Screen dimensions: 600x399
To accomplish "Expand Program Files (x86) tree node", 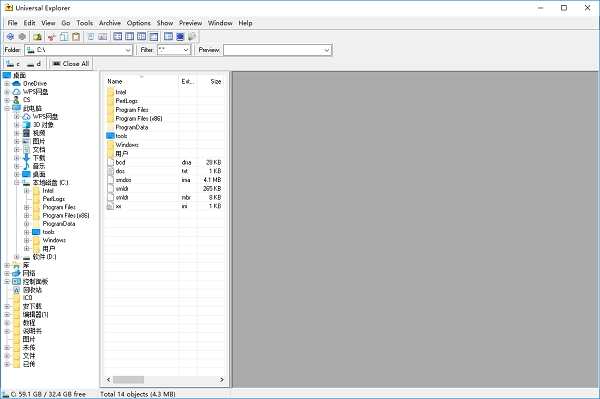I will (x=26, y=215).
